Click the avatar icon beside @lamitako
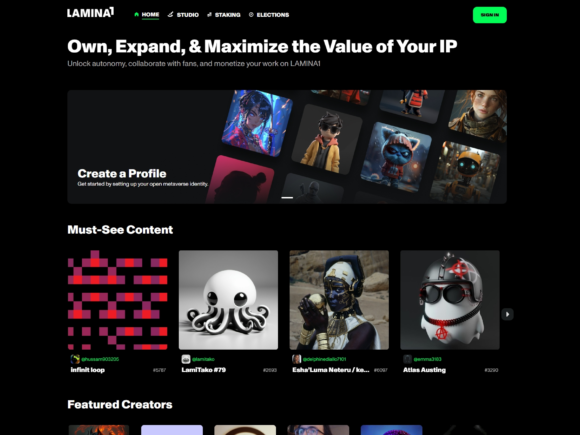 pyautogui.click(x=186, y=359)
